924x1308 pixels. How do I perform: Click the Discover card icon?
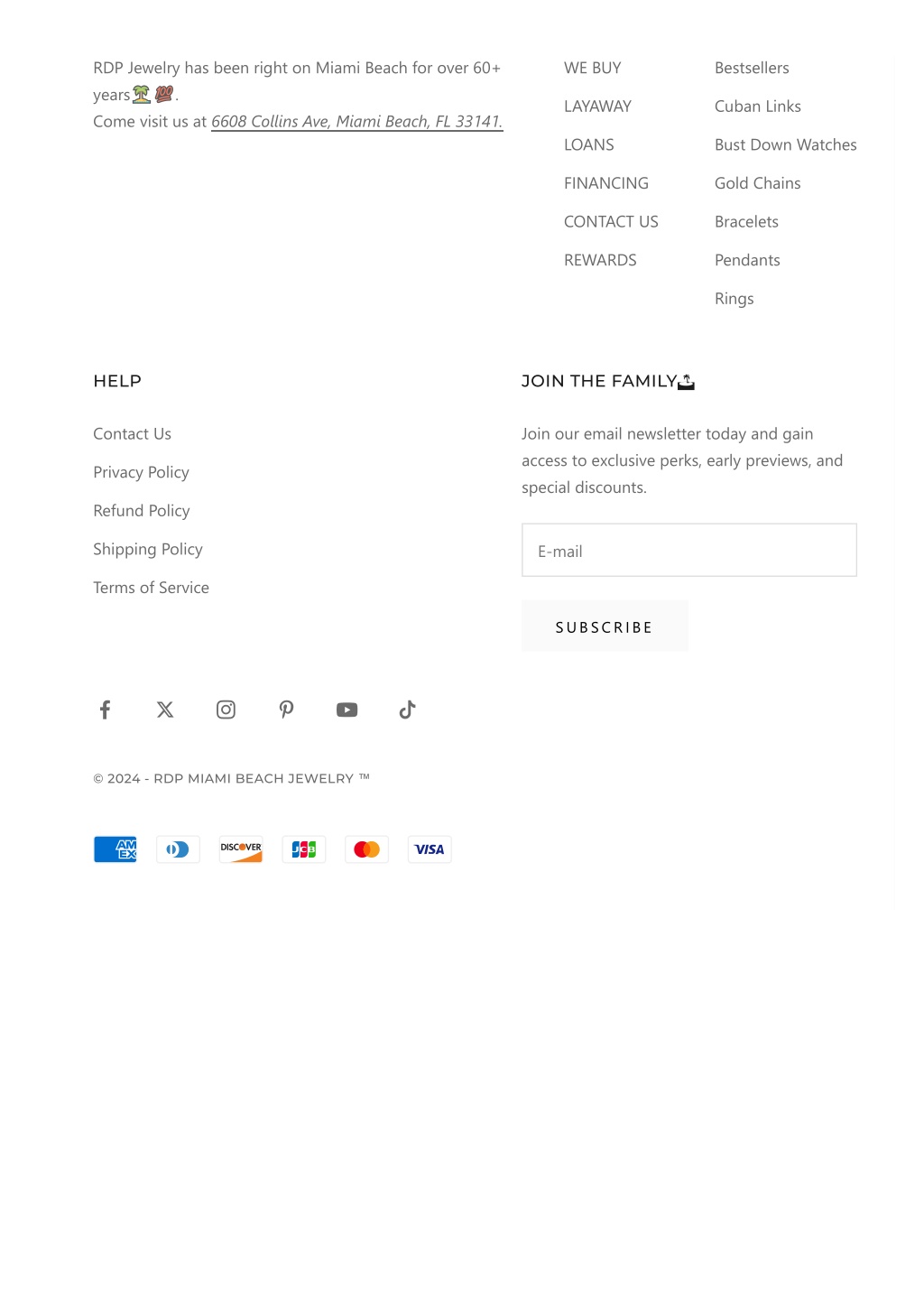pyautogui.click(x=241, y=849)
